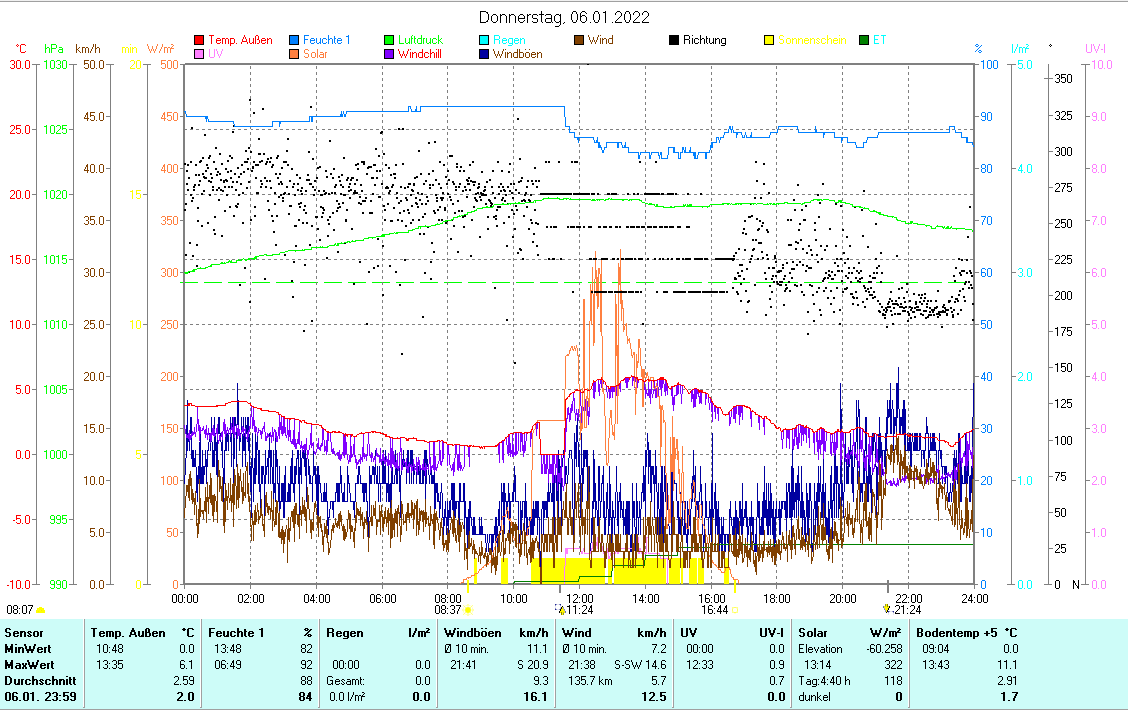1128x711 pixels.
Task: Select the purple Windchill legend swatch
Action: [x=389, y=54]
